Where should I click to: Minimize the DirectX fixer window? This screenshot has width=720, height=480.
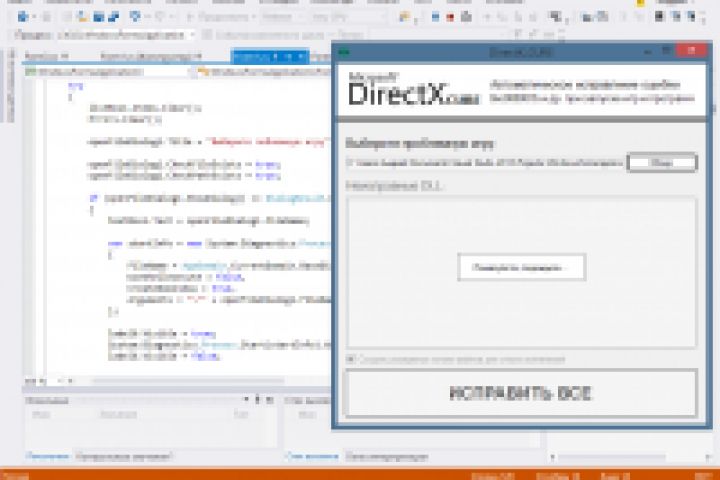pyautogui.click(x=647, y=51)
